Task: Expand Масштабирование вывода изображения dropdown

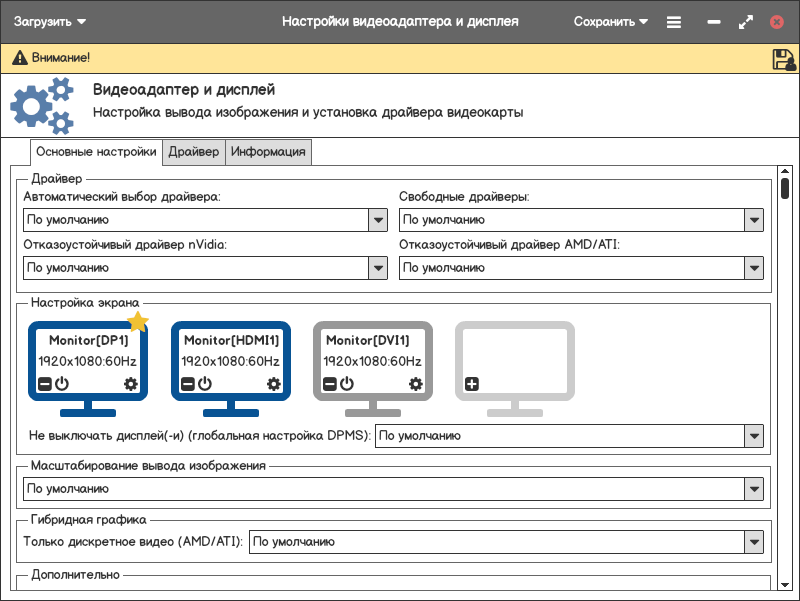Action: [x=754, y=489]
